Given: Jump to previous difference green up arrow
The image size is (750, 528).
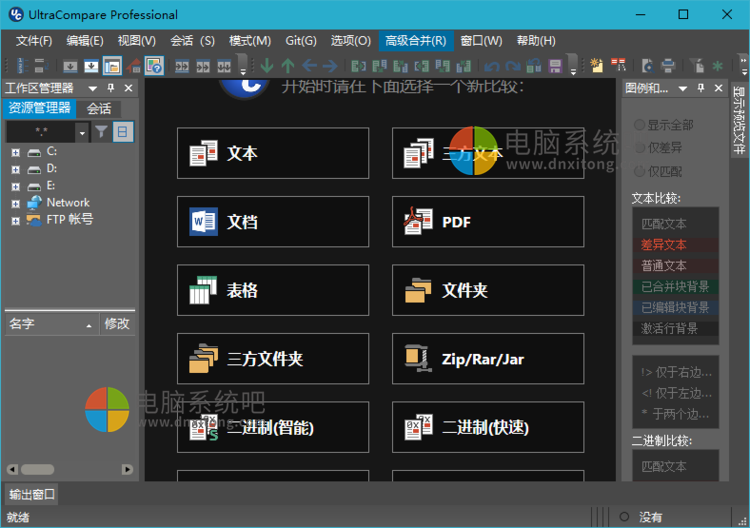Looking at the screenshot, I should pyautogui.click(x=287, y=66).
